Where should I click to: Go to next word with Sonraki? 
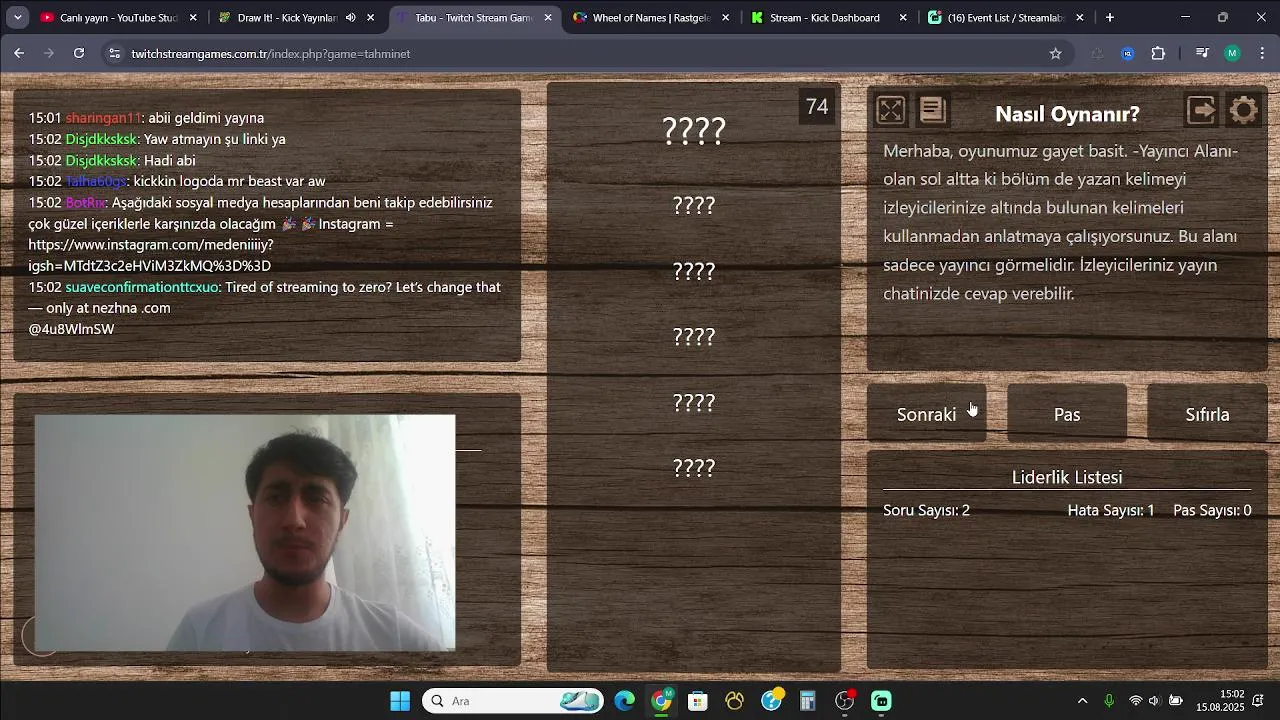point(926,414)
